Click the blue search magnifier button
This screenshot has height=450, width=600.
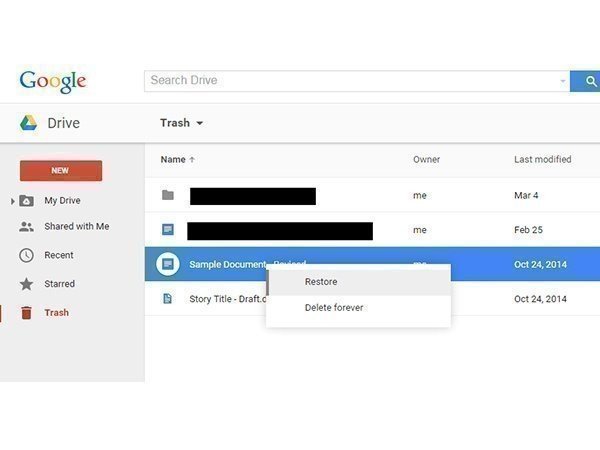(x=585, y=81)
